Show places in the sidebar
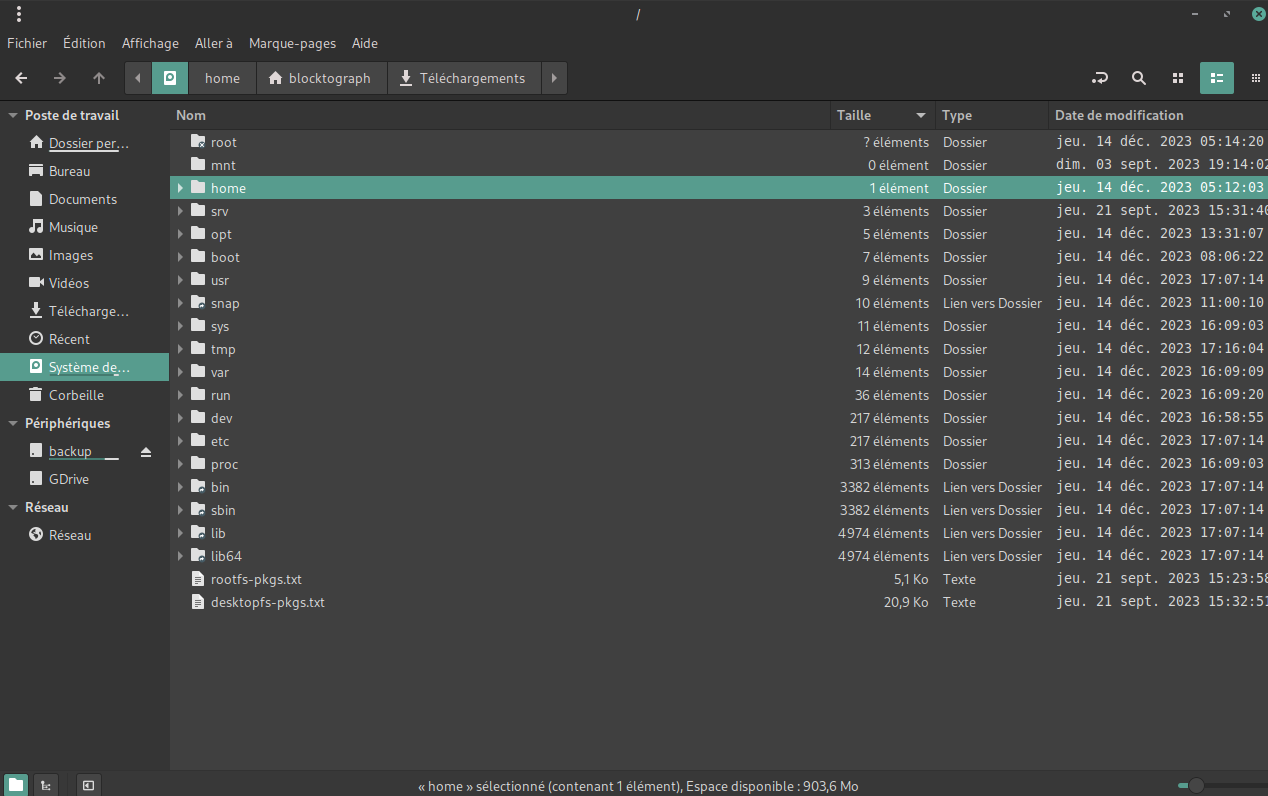Screen dimensions: 1268x796 15,785
